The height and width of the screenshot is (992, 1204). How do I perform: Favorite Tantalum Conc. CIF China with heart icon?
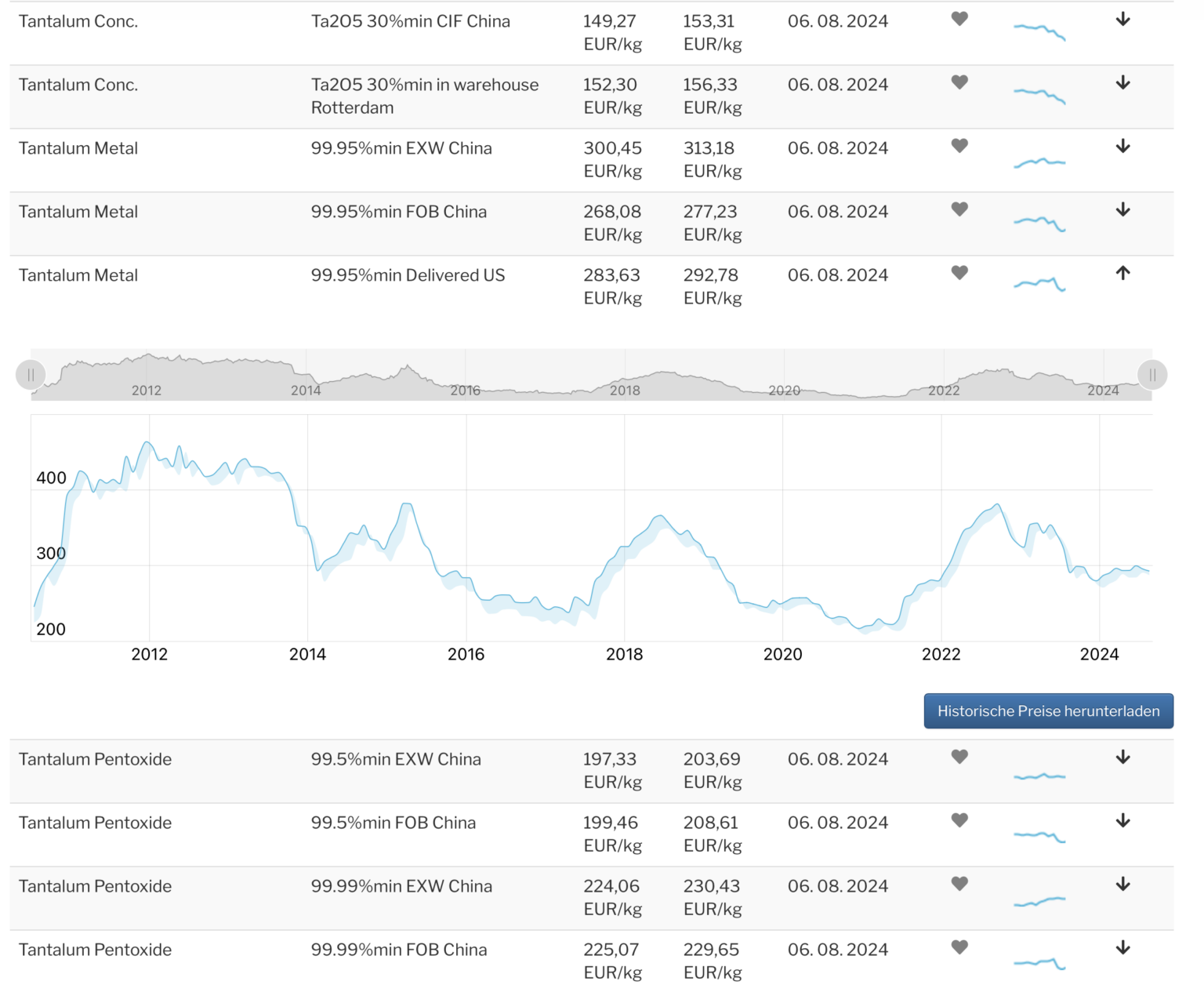click(x=959, y=19)
